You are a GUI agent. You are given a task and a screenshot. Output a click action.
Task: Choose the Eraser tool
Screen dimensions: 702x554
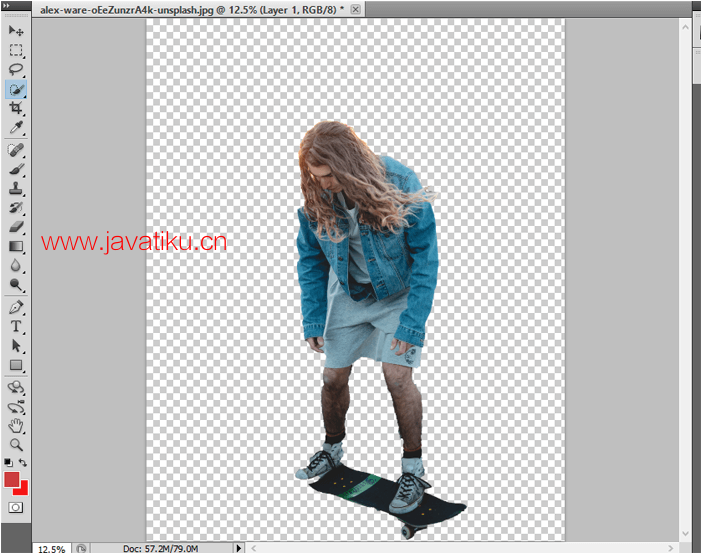pyautogui.click(x=16, y=226)
